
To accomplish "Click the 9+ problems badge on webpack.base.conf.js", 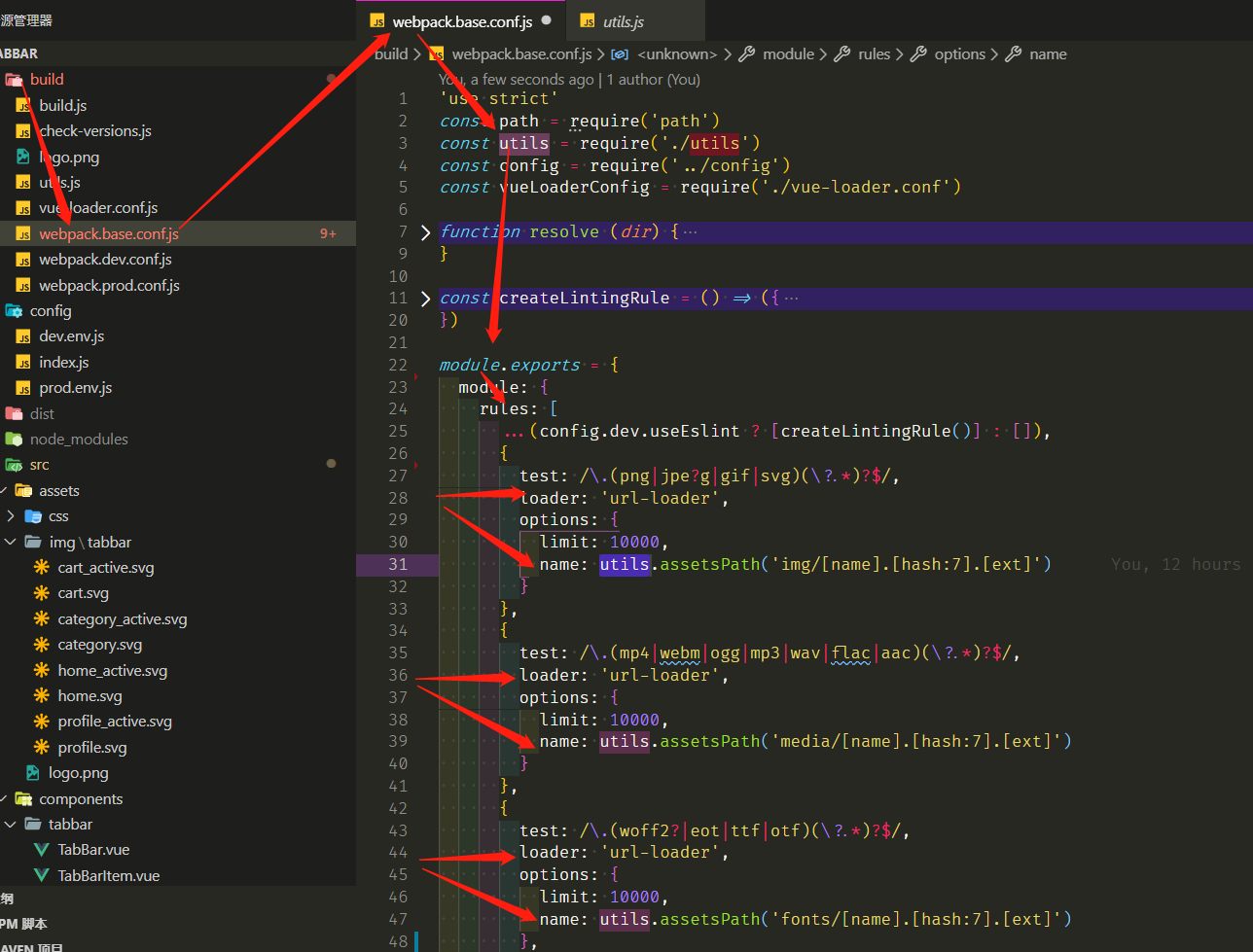I will pos(328,234).
